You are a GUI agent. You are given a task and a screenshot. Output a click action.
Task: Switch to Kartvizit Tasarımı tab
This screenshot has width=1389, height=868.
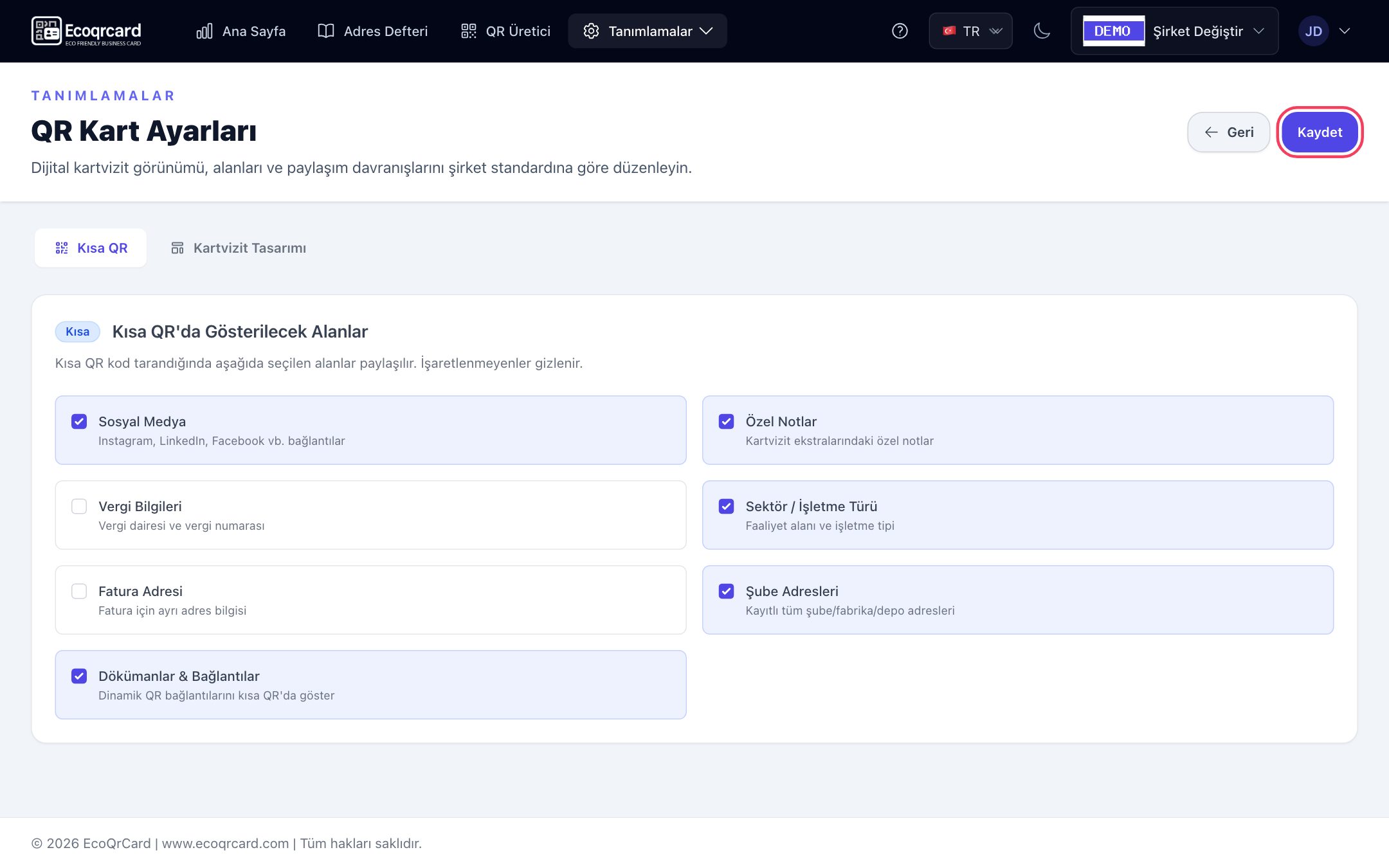click(239, 248)
